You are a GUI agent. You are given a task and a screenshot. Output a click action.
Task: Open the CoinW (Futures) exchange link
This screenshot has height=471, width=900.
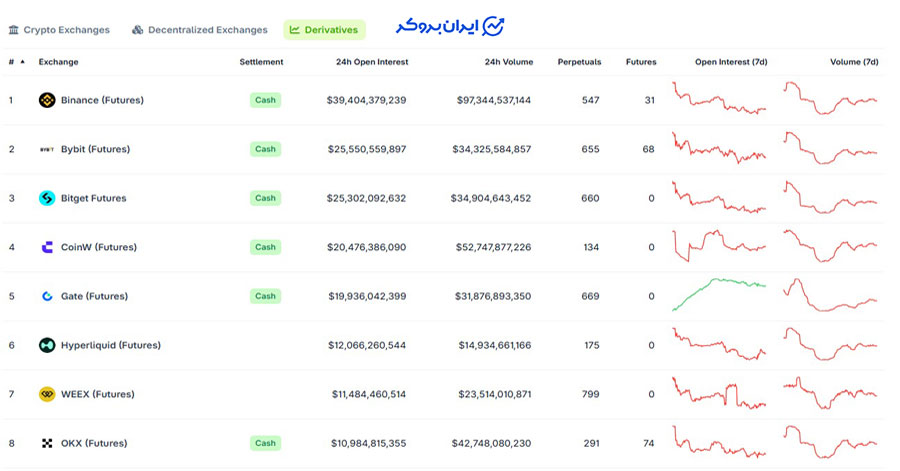[x=99, y=247]
